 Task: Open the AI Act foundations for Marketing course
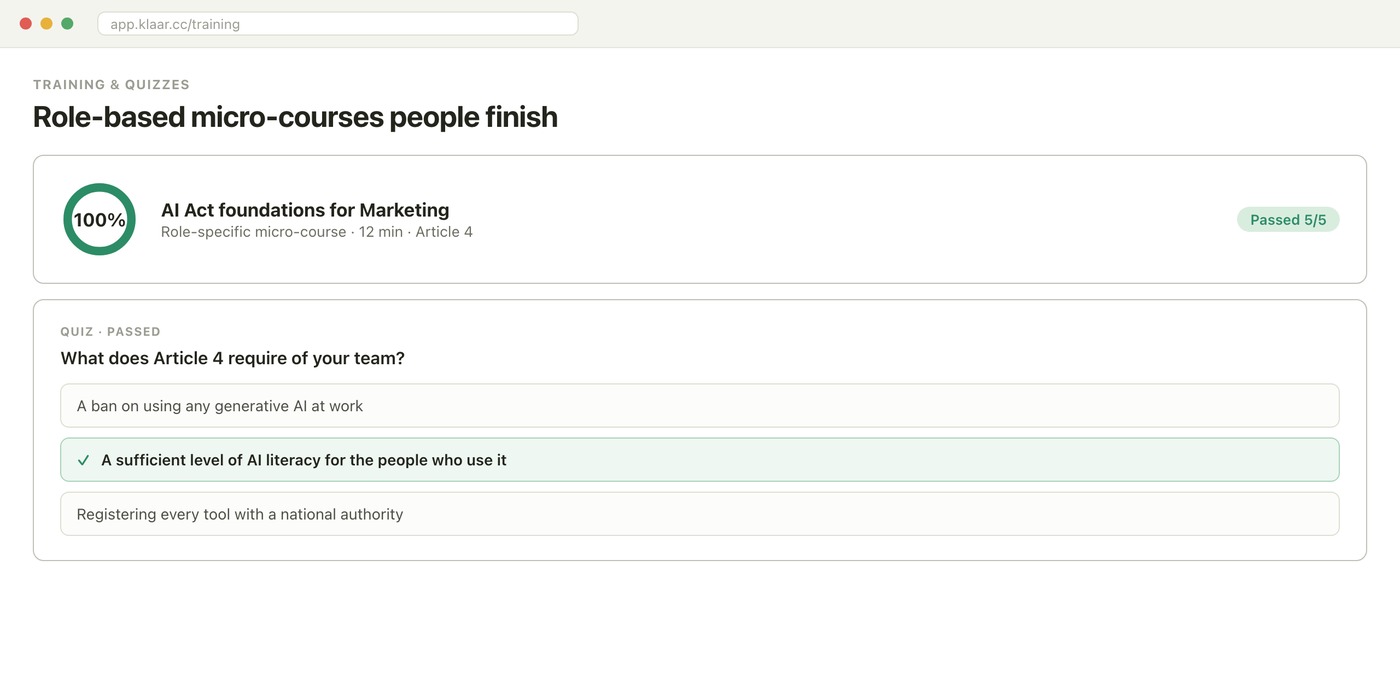point(305,210)
